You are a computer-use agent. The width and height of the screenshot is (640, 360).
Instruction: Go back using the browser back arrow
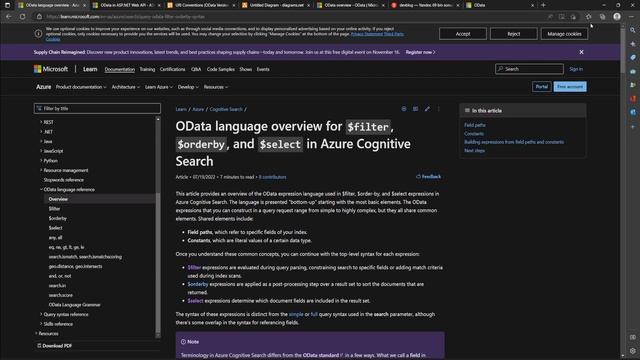(9, 17)
